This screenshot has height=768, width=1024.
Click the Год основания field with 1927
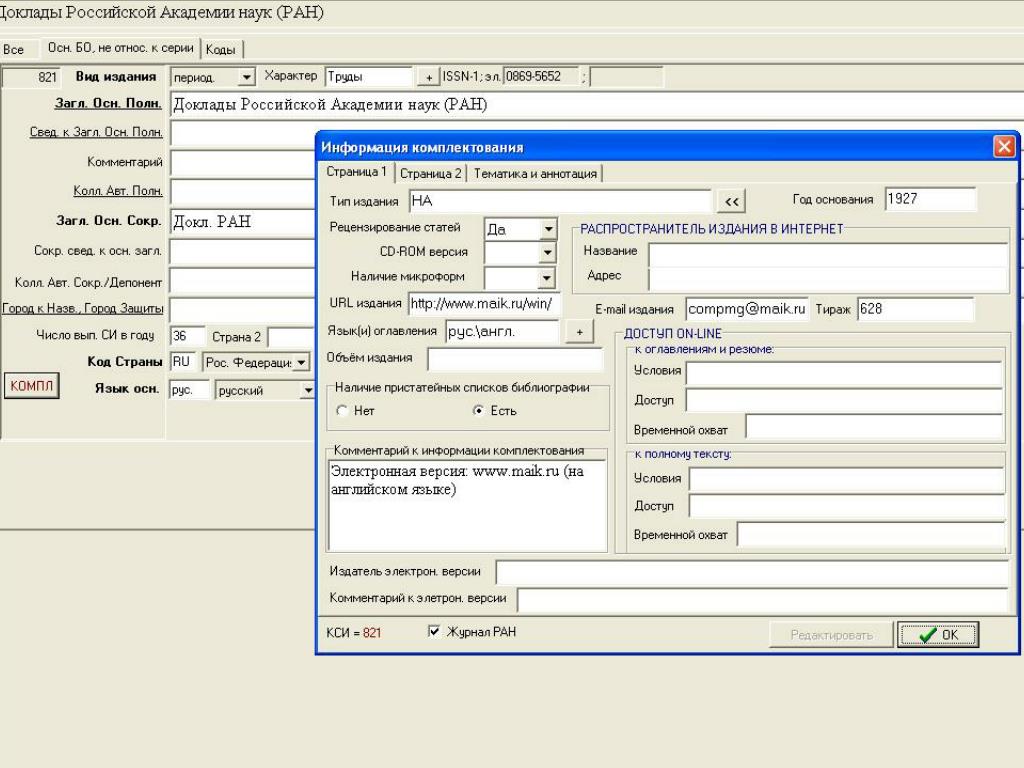(931, 199)
